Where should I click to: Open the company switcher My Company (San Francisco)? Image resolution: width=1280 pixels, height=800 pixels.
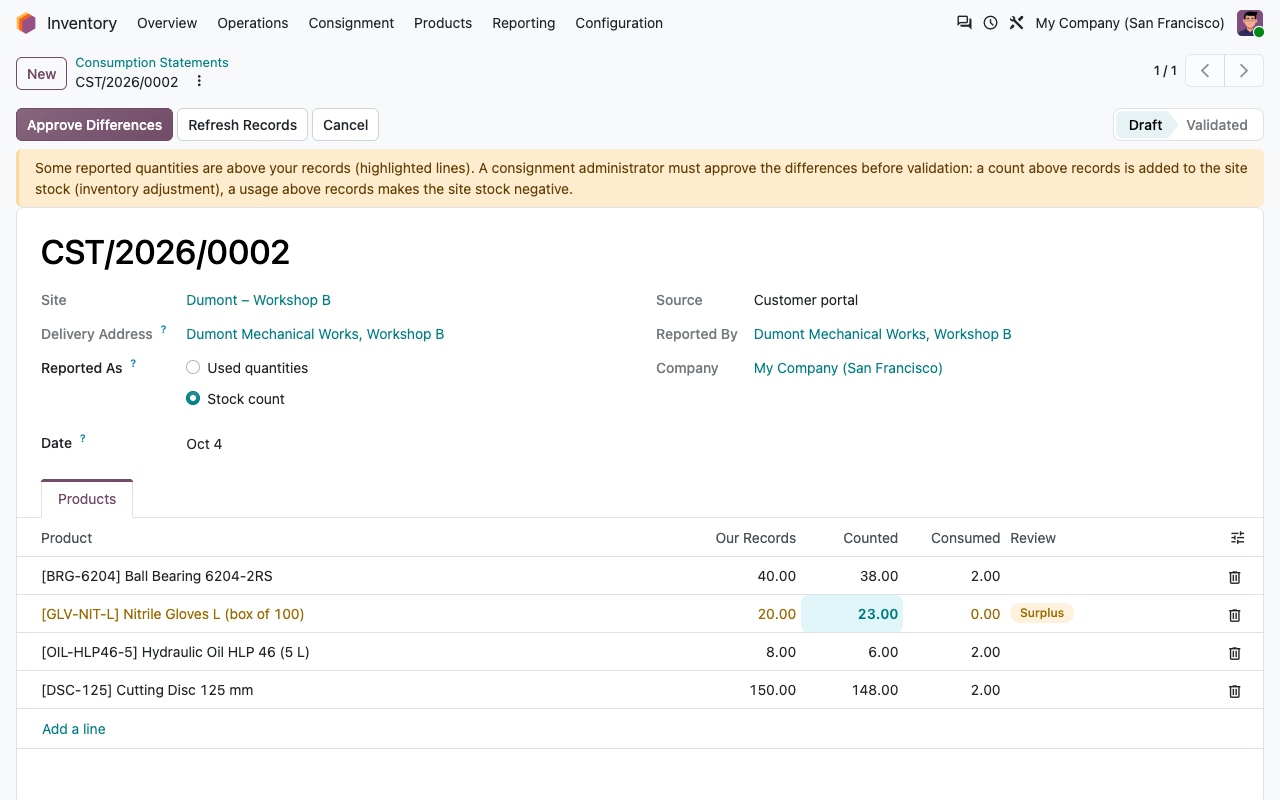pyautogui.click(x=1130, y=23)
